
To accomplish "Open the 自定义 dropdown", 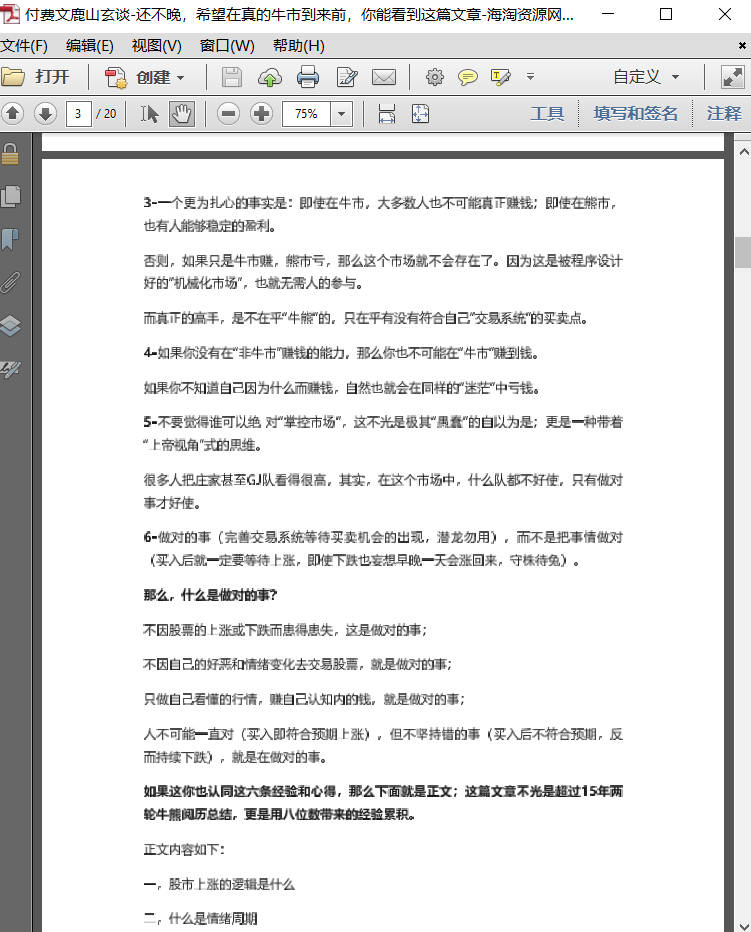I will tap(646, 77).
